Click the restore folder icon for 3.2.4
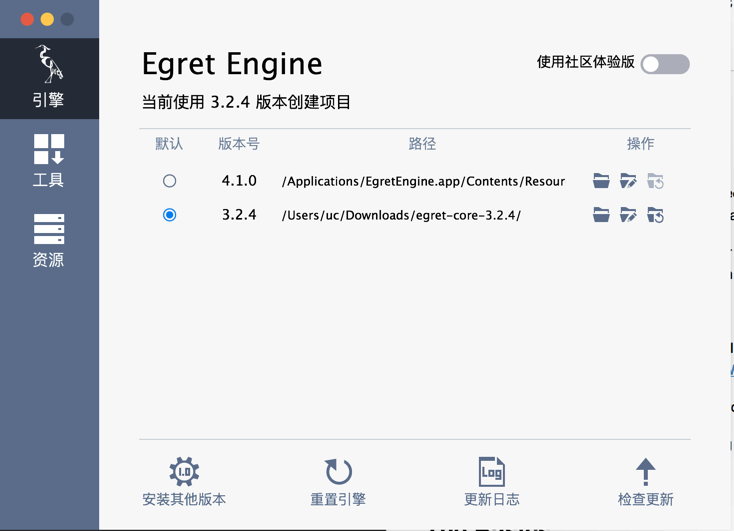 [655, 215]
